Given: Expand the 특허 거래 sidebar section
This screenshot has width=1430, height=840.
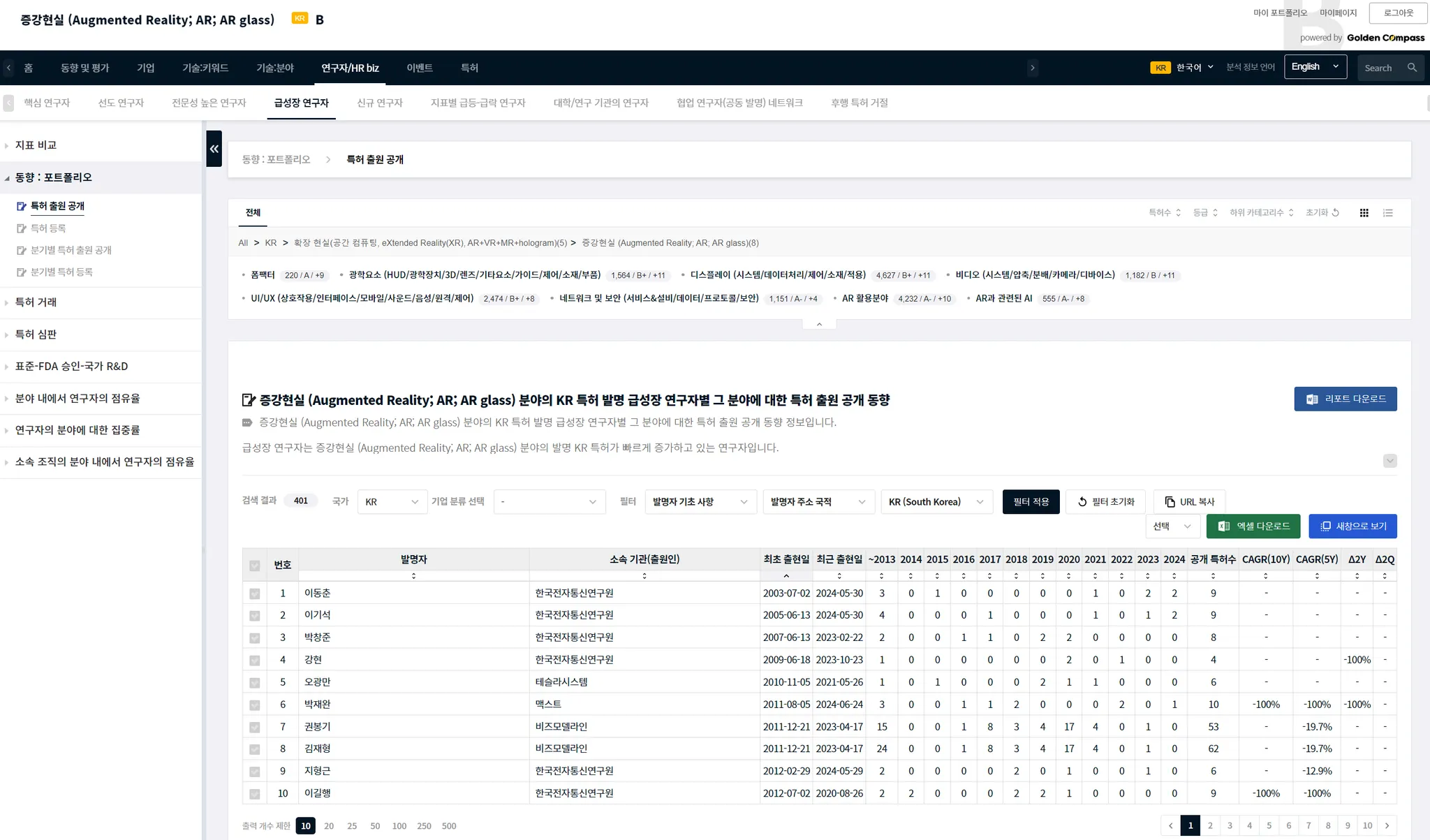Looking at the screenshot, I should 36,302.
